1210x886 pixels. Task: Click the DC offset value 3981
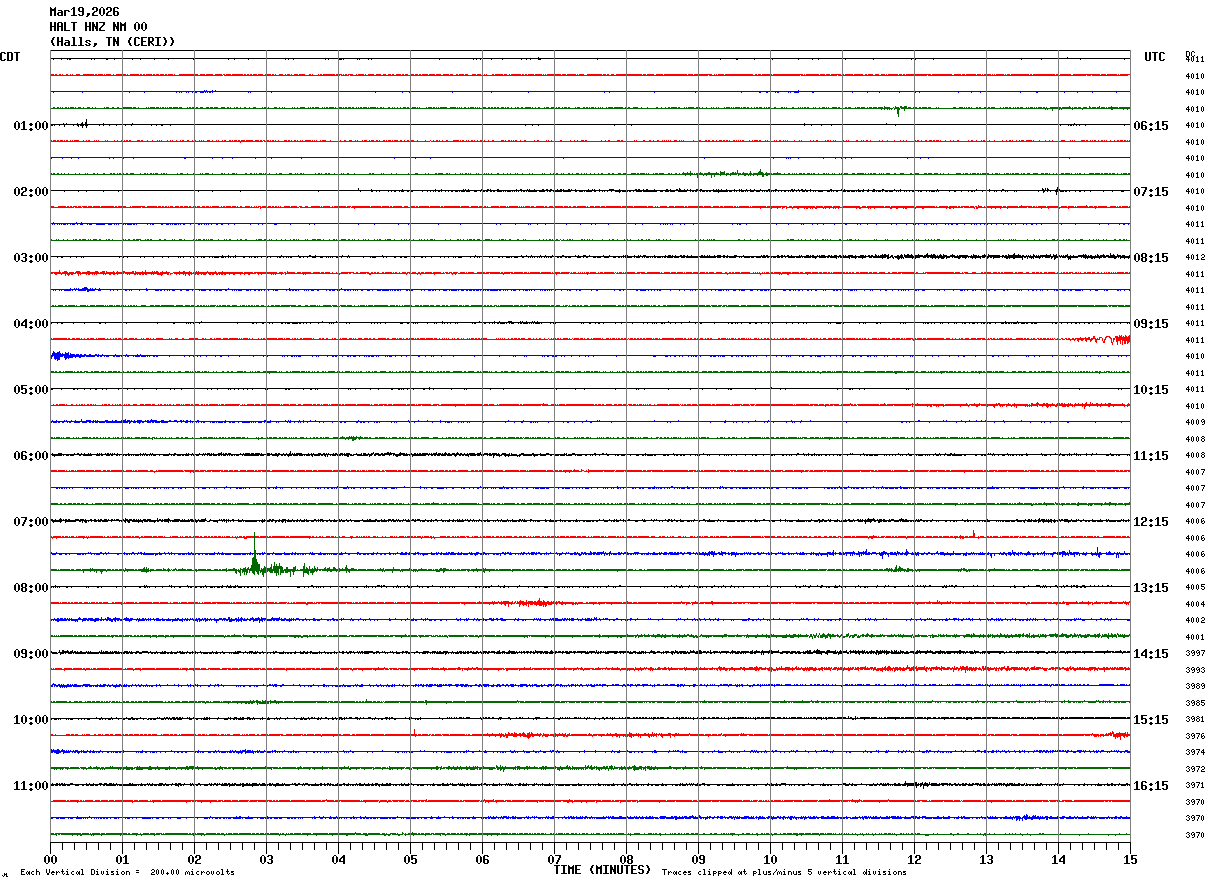tap(1195, 720)
